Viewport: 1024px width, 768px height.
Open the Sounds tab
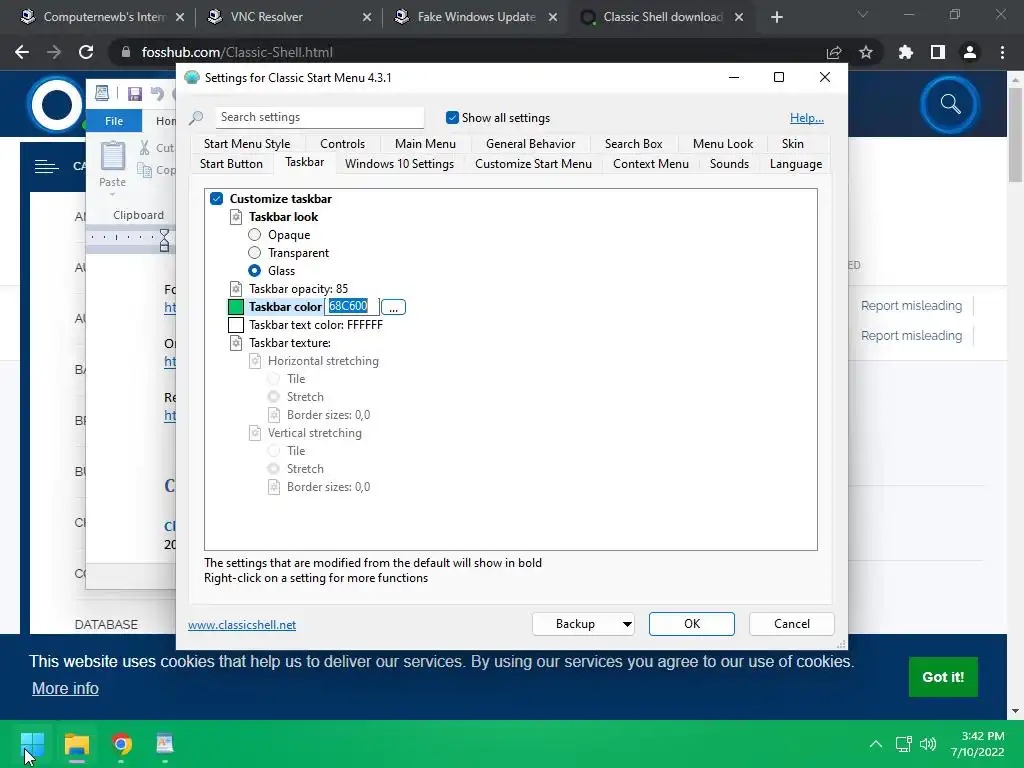(x=729, y=164)
